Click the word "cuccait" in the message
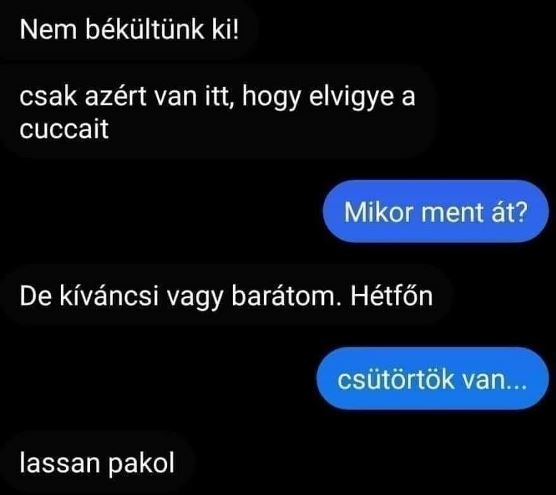This screenshot has height=495, width=556. pos(64,129)
